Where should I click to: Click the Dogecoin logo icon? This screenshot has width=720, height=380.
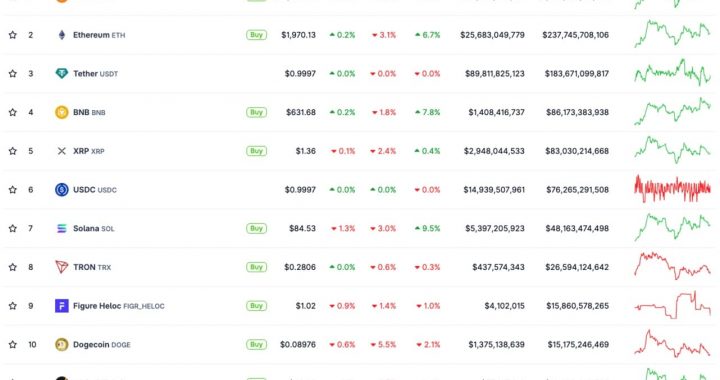coord(62,345)
